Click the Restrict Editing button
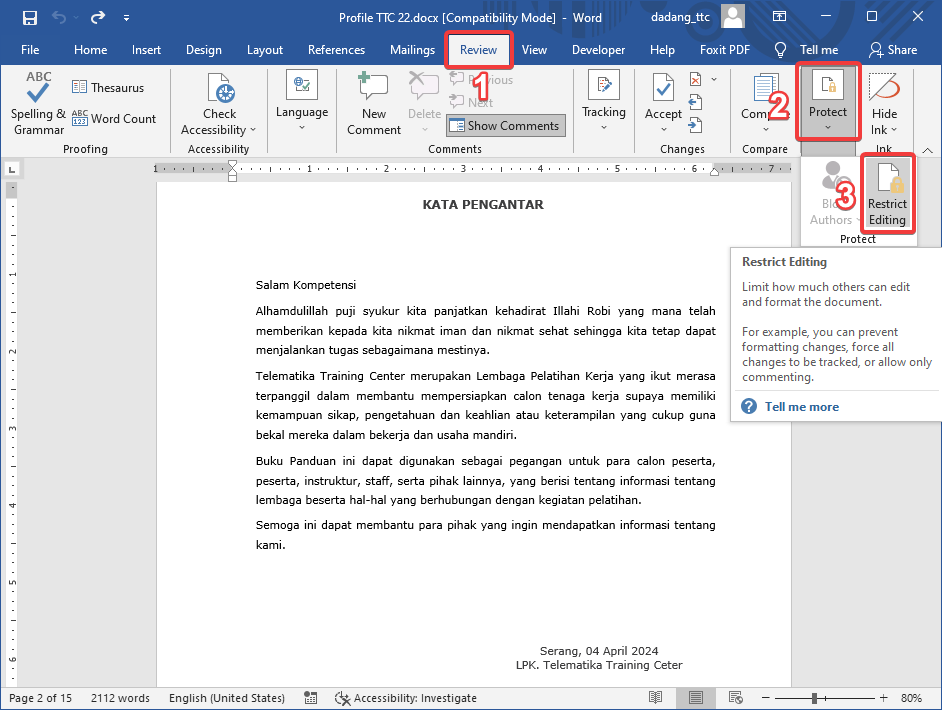The width and height of the screenshot is (942, 710). [887, 193]
